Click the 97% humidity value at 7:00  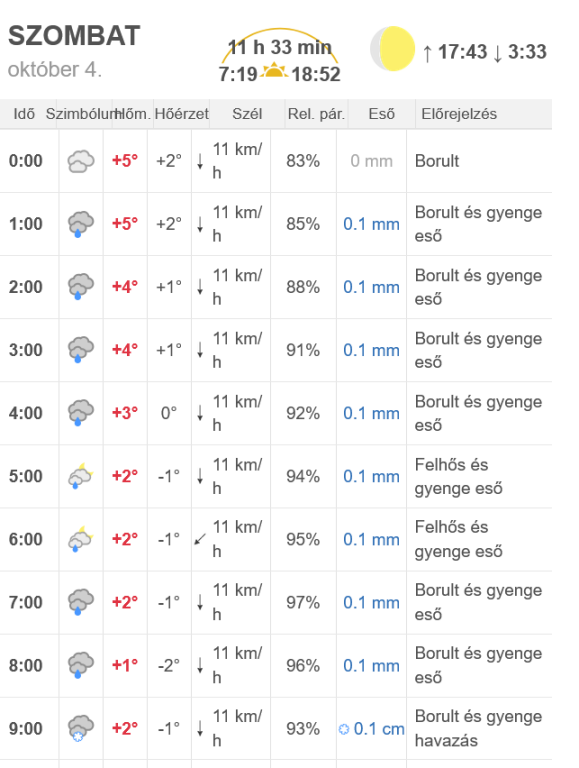pyautogui.click(x=303, y=602)
